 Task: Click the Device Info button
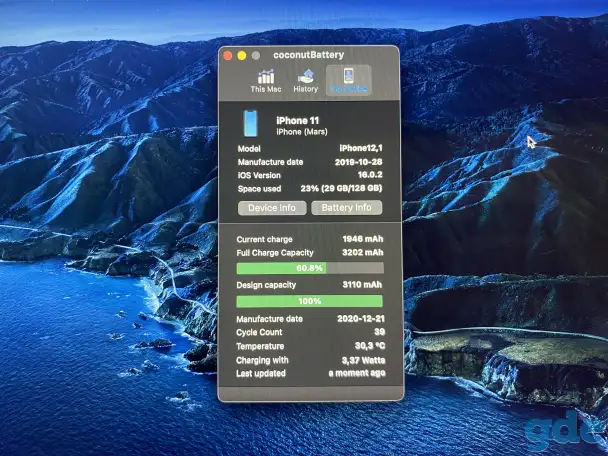pyautogui.click(x=272, y=208)
